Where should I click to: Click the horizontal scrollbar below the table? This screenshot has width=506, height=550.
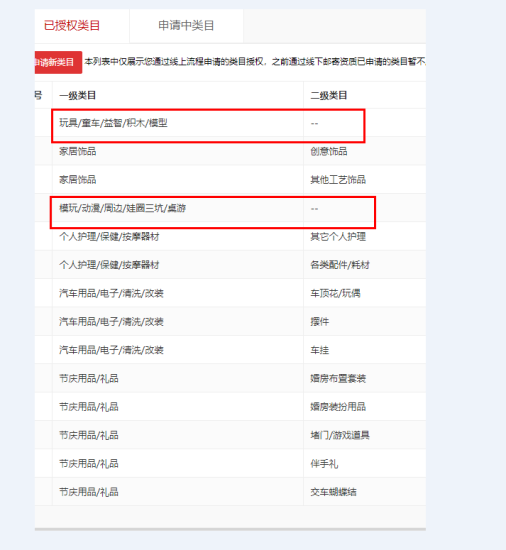230,529
